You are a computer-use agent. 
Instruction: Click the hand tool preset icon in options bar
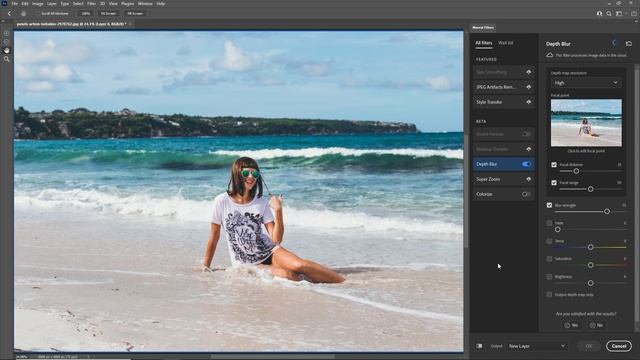tap(23, 13)
